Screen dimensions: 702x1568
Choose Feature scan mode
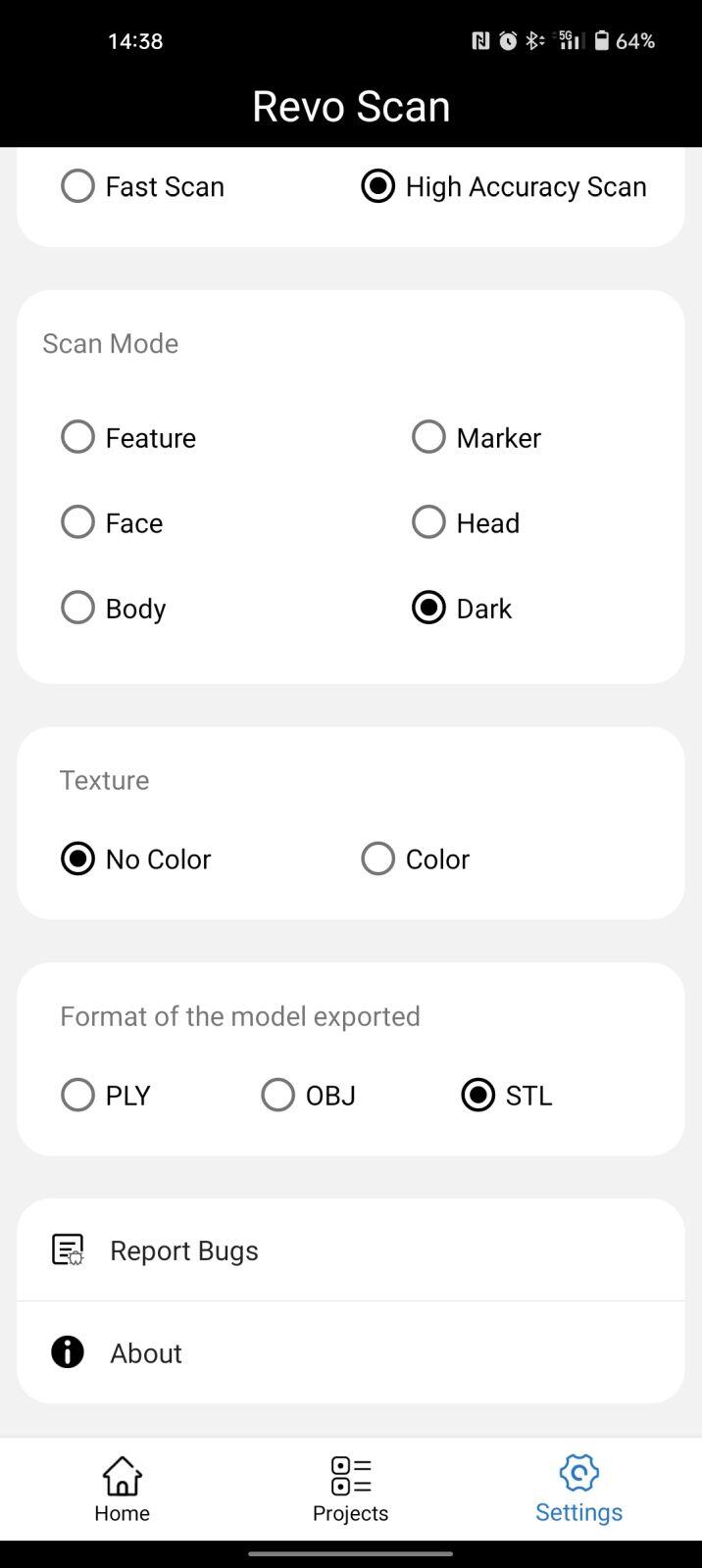[78, 437]
